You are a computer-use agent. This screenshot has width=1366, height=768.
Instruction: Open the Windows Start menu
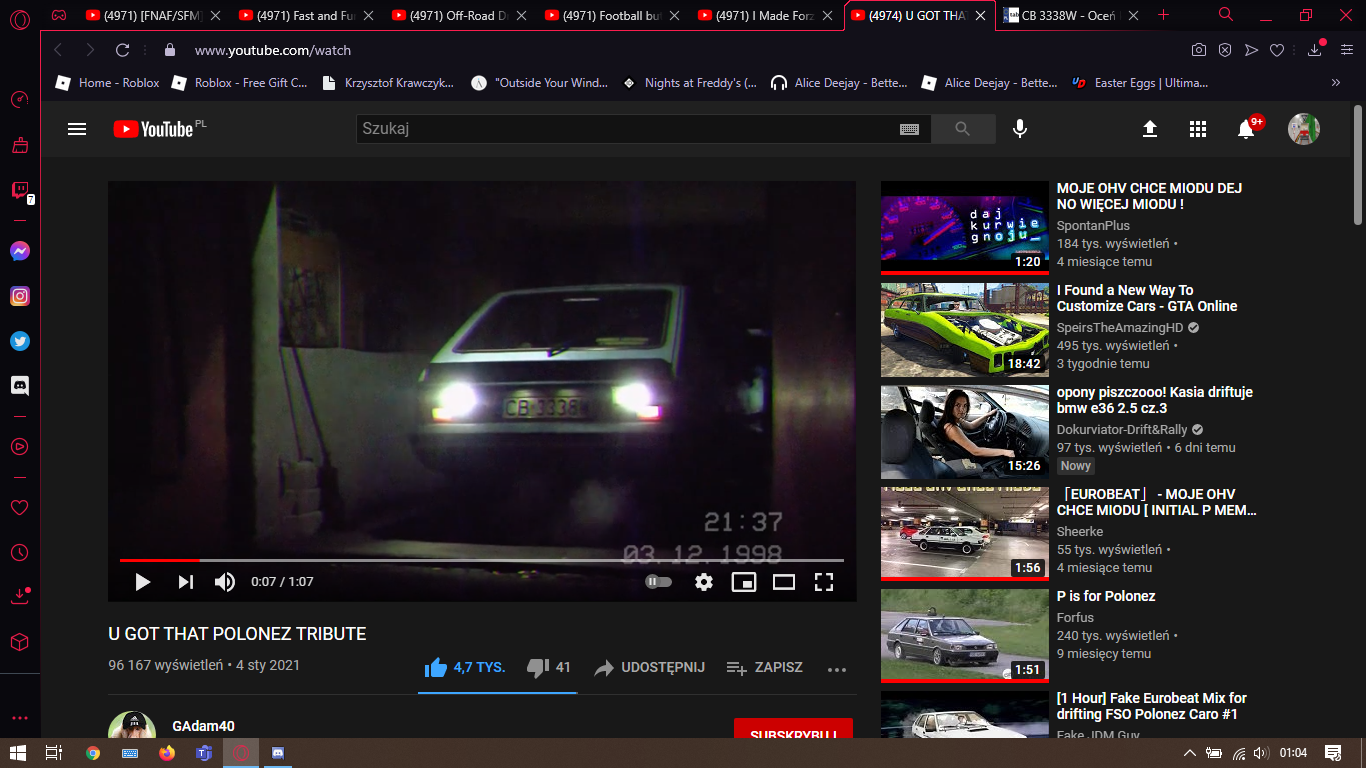pos(18,753)
